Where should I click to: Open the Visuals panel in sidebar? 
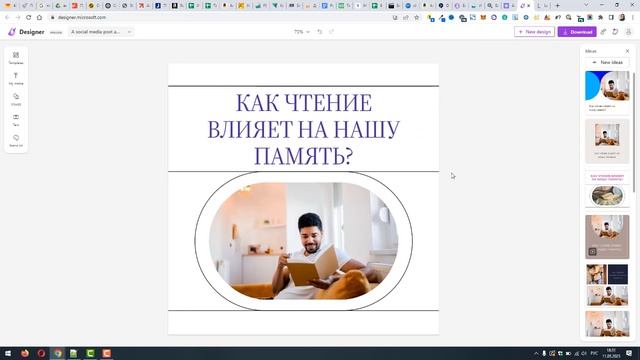pyautogui.click(x=16, y=100)
